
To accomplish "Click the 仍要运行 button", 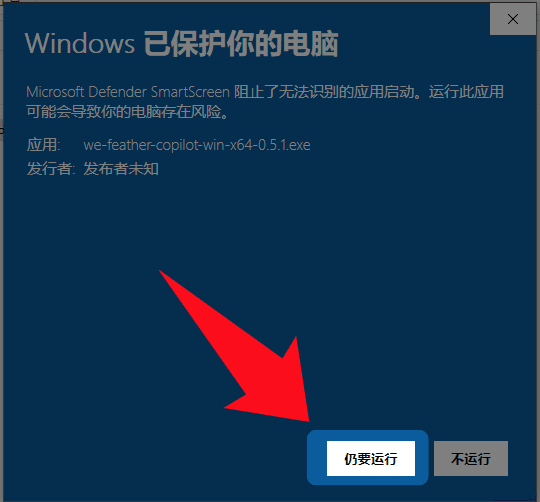I will tap(371, 458).
